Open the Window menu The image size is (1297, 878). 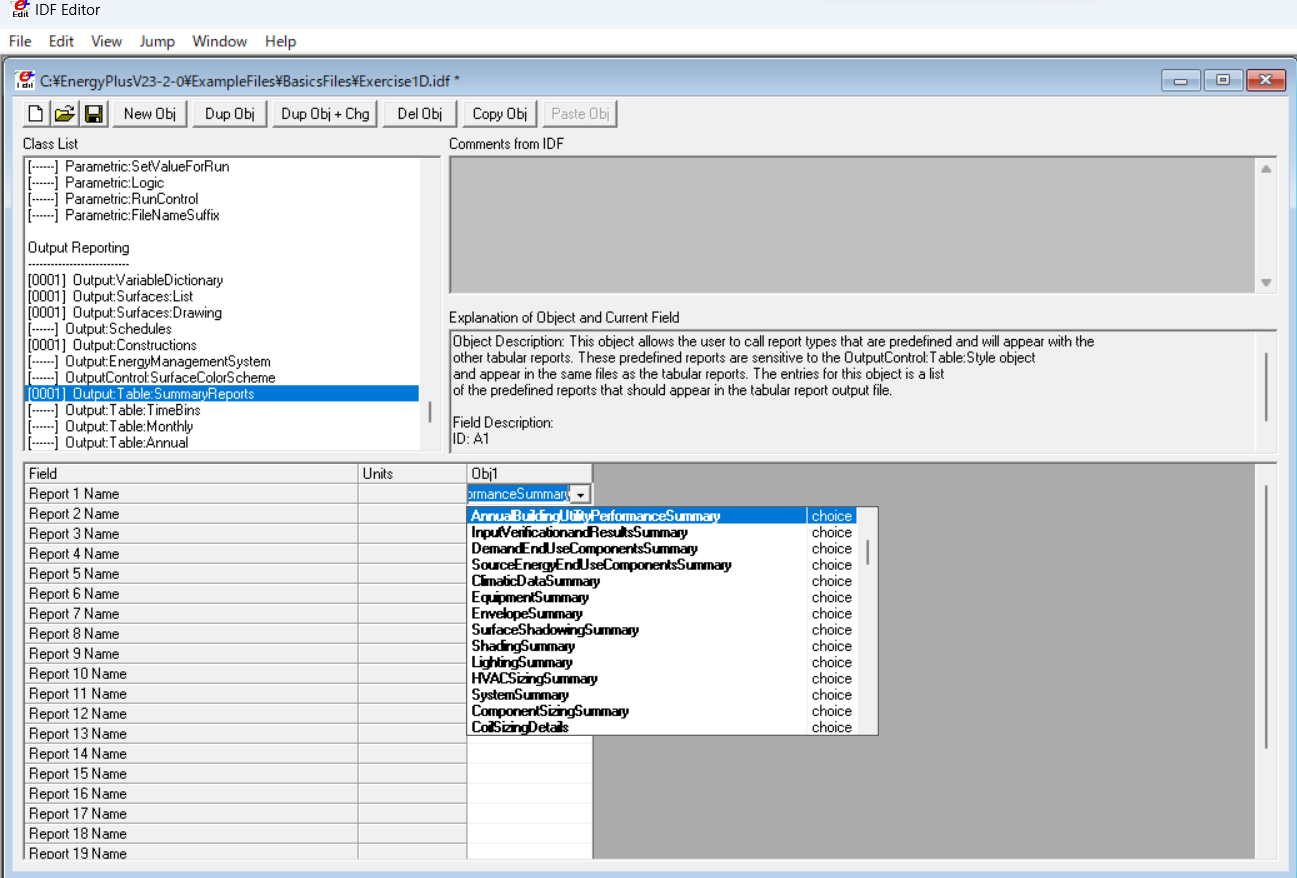click(220, 41)
